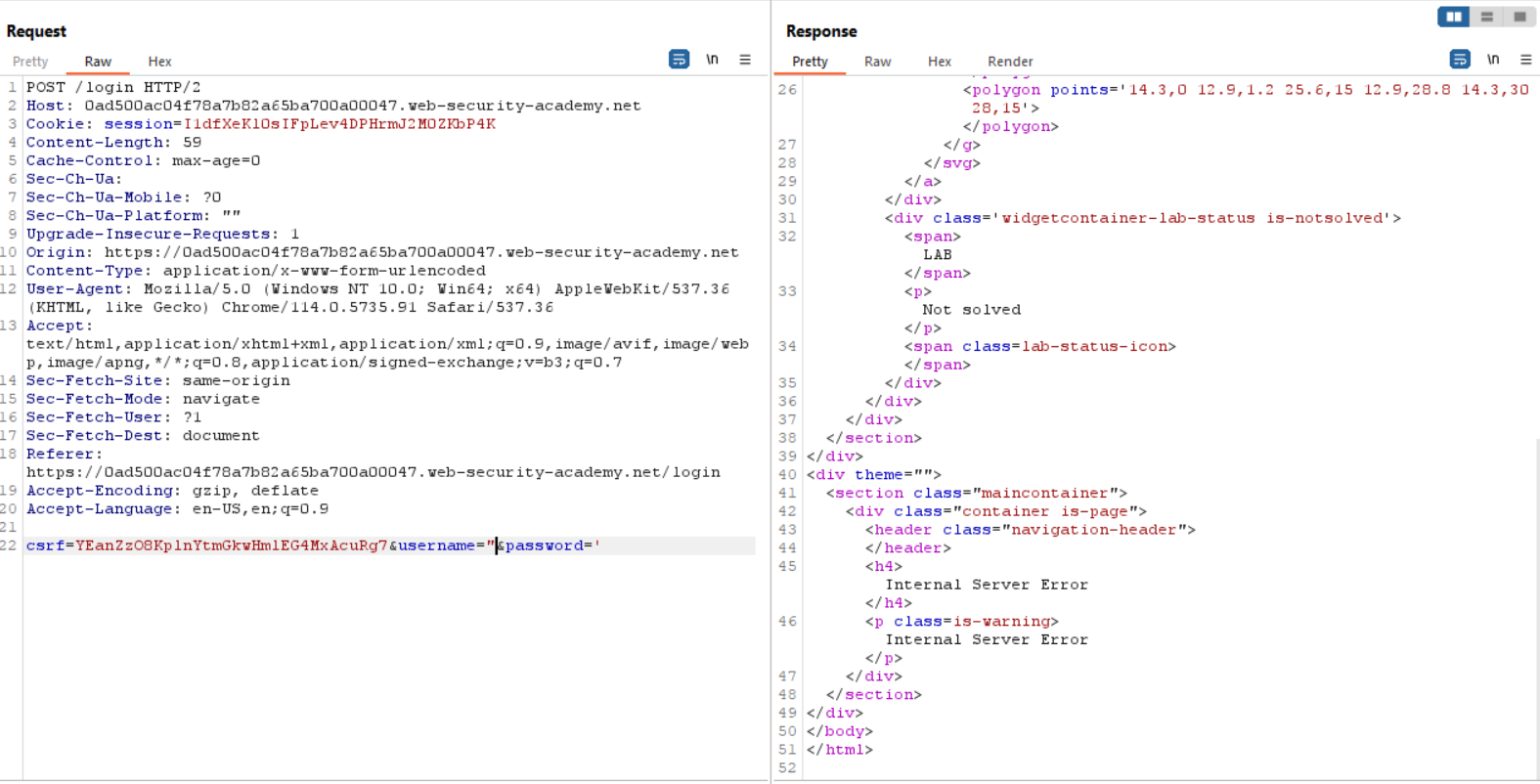Click the password parameter in request body
The image size is (1540, 784).
tap(552, 545)
